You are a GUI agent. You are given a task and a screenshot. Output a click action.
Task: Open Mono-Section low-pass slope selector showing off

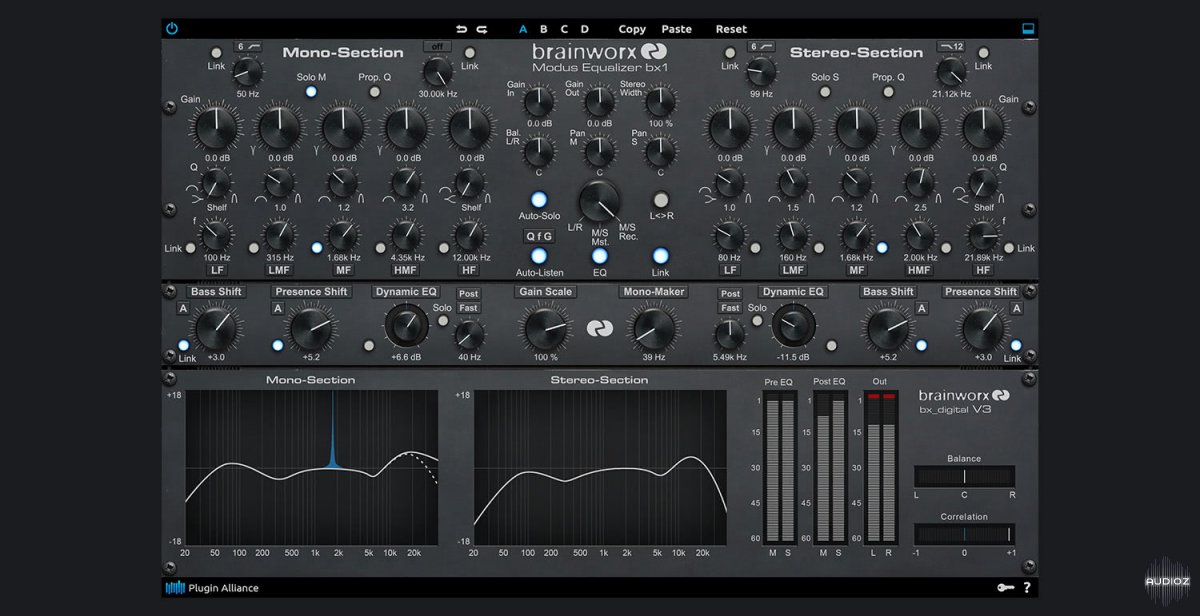(437, 46)
